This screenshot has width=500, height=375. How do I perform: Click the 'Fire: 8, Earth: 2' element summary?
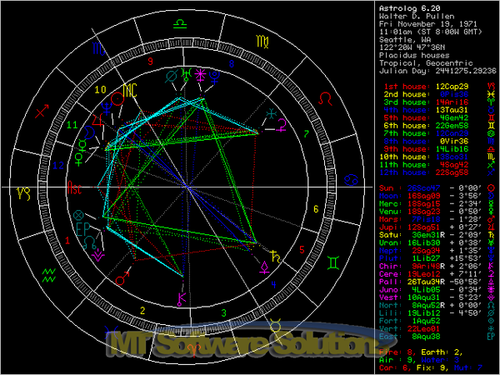click(421, 352)
